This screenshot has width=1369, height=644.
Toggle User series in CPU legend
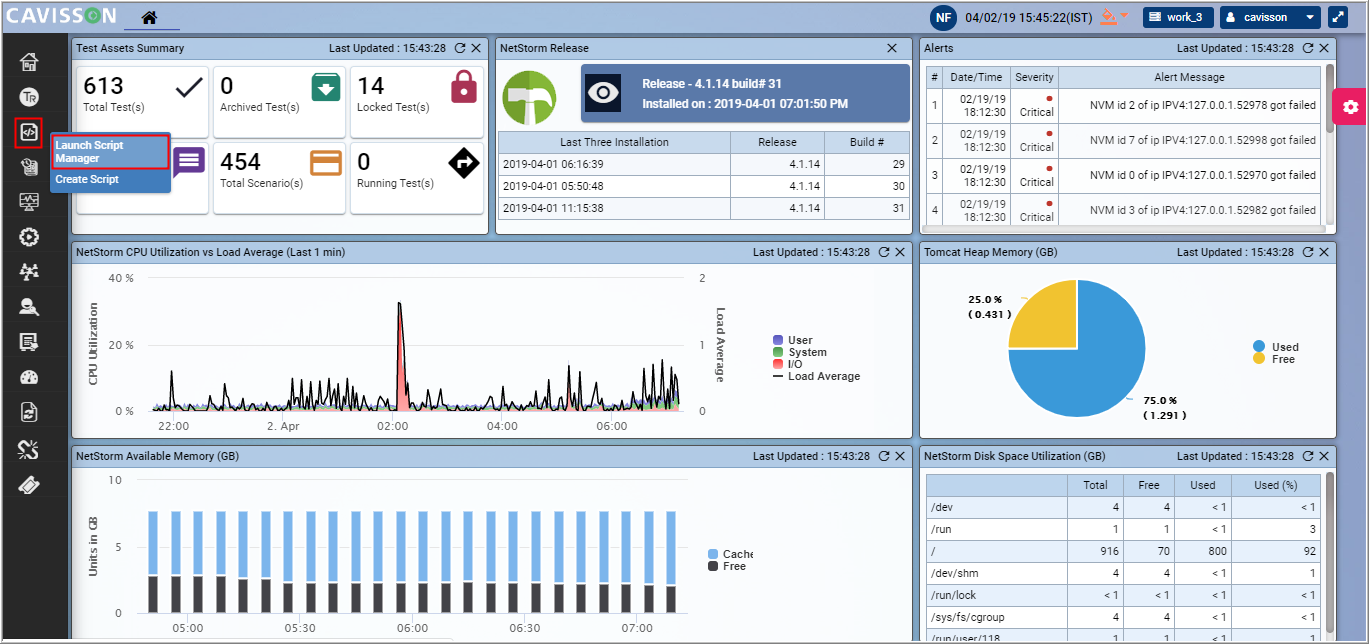click(793, 340)
